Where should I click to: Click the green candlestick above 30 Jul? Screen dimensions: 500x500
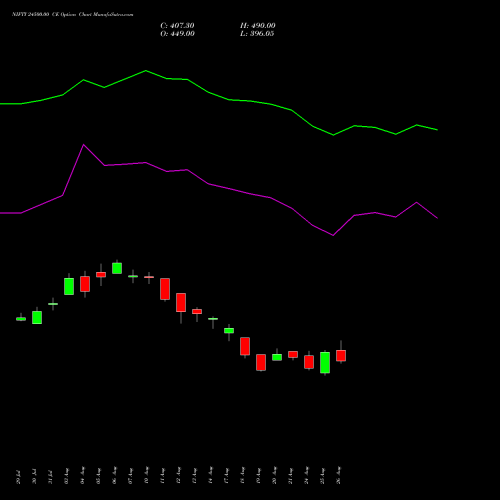coord(37,317)
